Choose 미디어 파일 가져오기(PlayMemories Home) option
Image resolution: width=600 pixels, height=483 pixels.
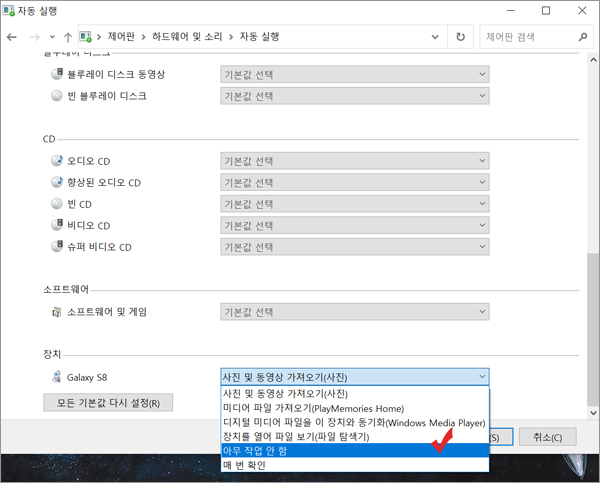coord(355,408)
